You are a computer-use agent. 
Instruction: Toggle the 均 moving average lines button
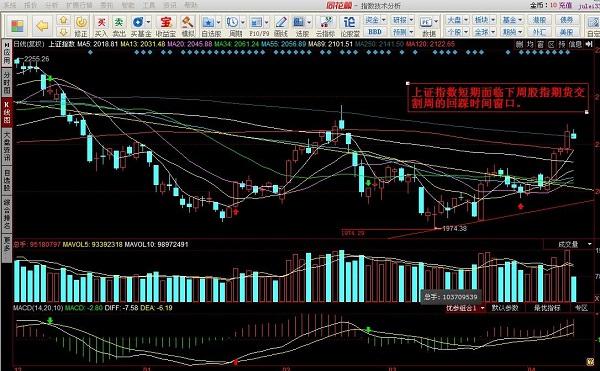coord(530,45)
